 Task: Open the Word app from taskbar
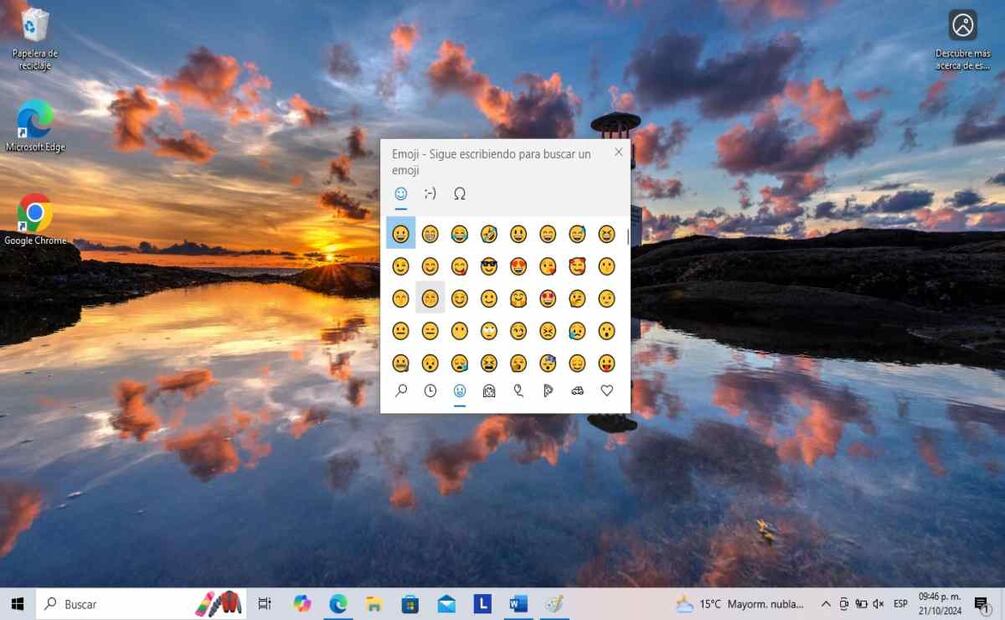(x=518, y=604)
